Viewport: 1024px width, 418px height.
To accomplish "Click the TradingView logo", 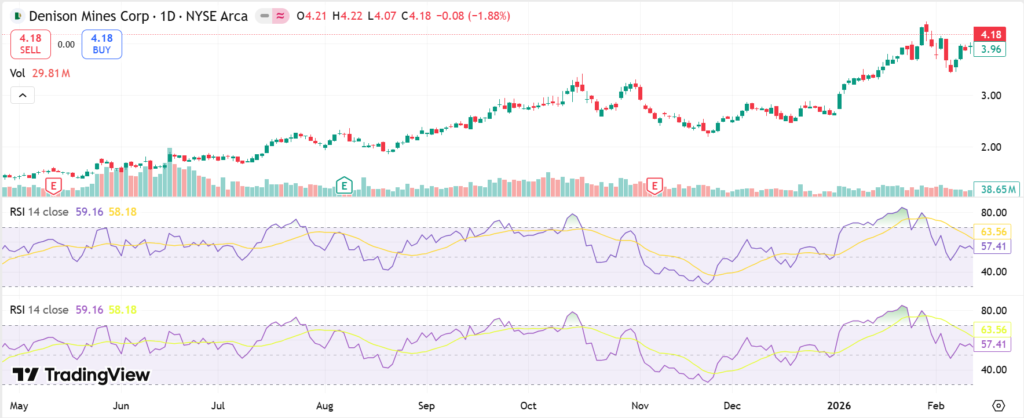I will pyautogui.click(x=80, y=374).
